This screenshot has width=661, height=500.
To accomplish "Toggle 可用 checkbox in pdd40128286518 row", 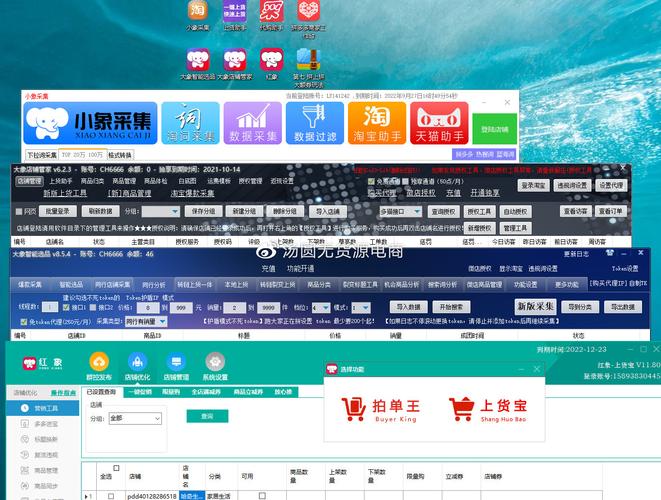I will [262, 496].
